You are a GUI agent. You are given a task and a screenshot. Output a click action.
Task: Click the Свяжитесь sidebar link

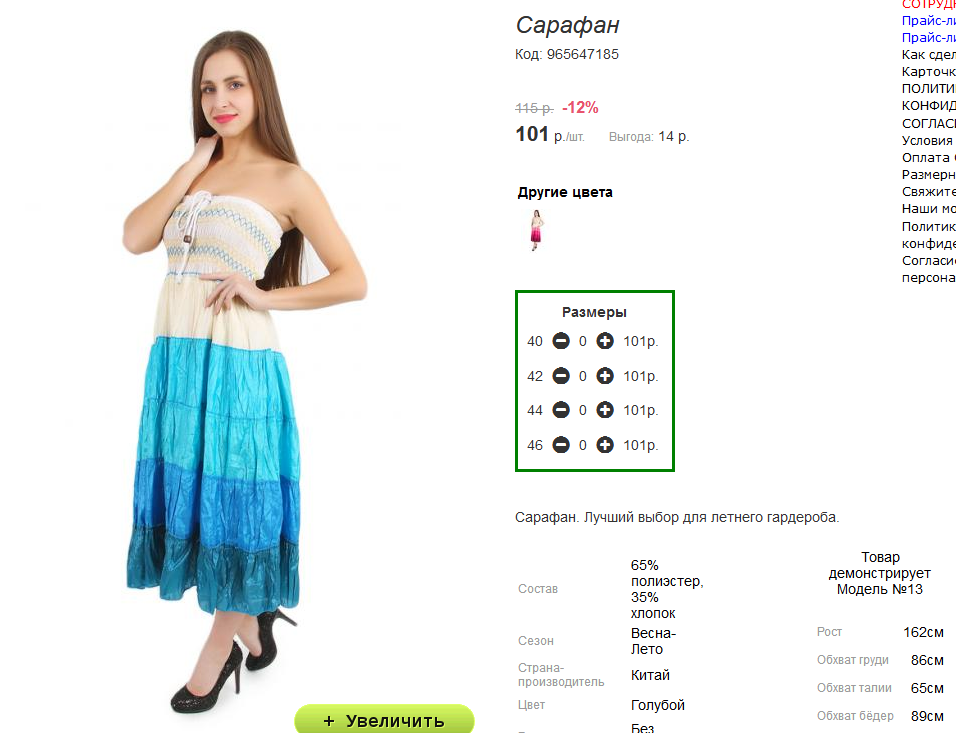point(929,191)
